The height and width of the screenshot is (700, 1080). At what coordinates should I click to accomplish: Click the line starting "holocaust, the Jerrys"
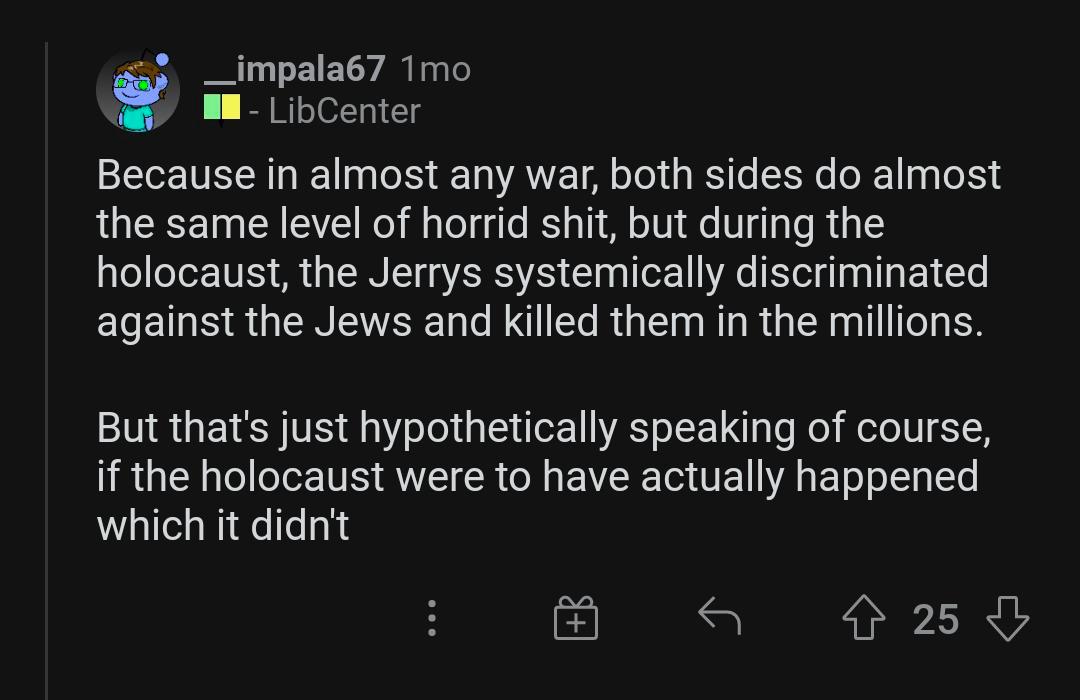pyautogui.click(x=542, y=272)
